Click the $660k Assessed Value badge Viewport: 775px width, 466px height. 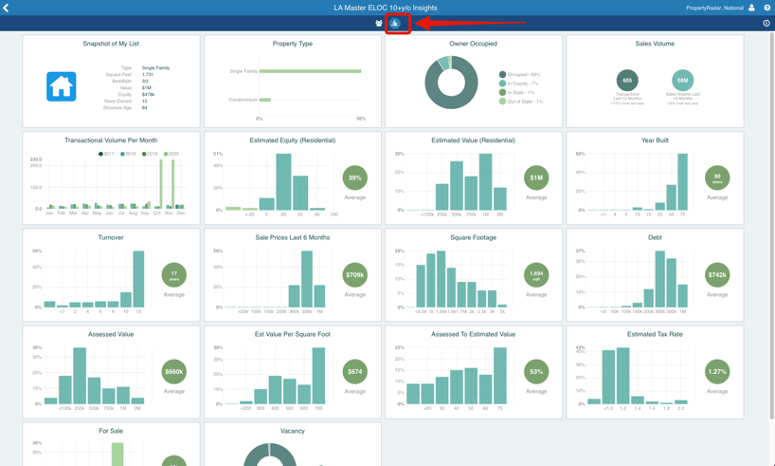[174, 372]
